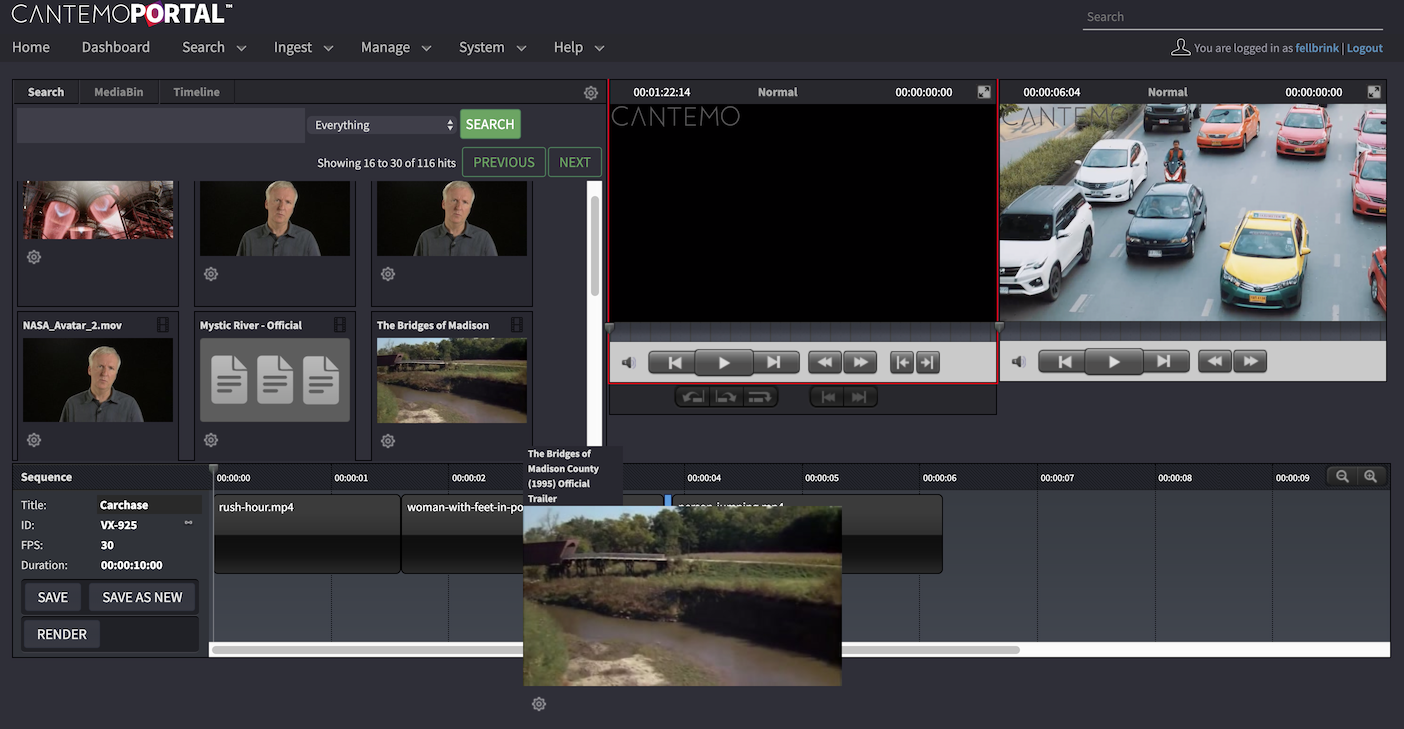Select the Search tab in the panel

[x=46, y=92]
